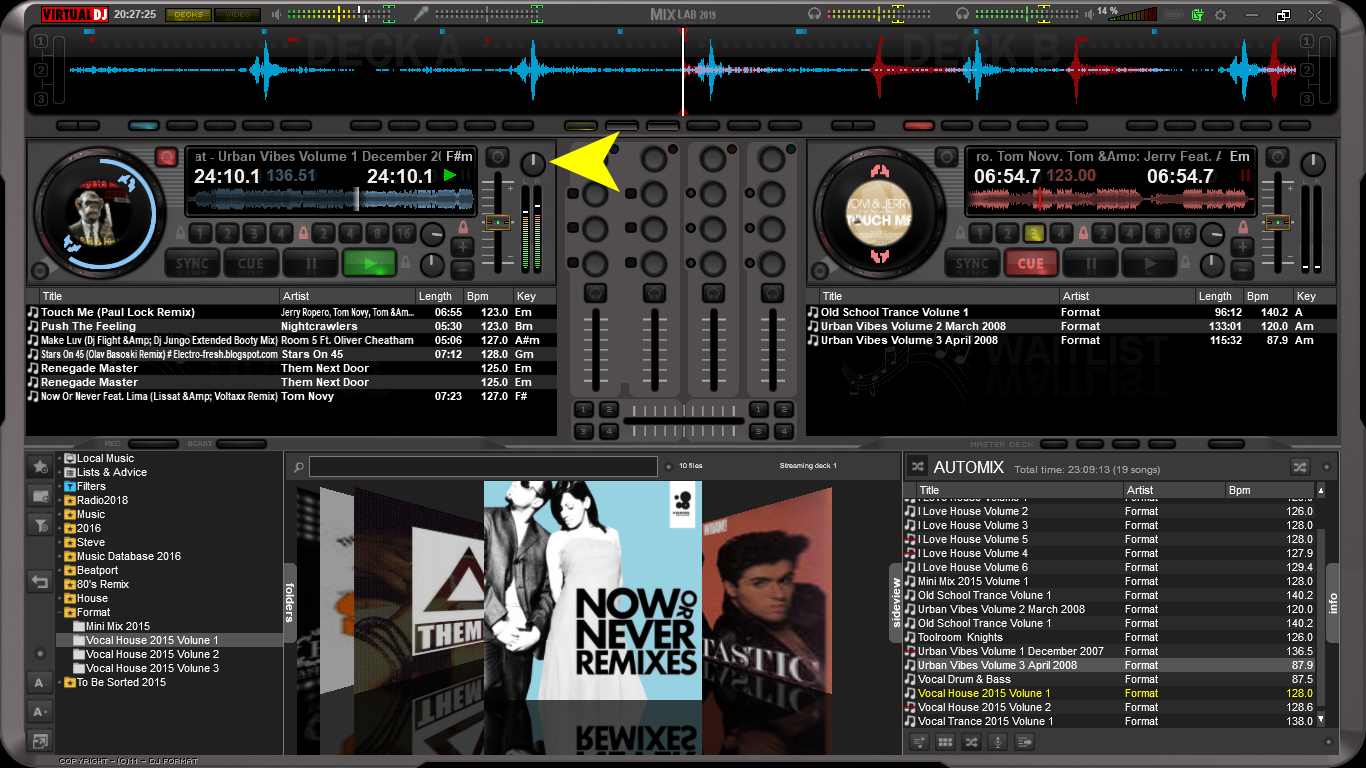Open the folders side tab
1366x768 pixels.
(290, 601)
